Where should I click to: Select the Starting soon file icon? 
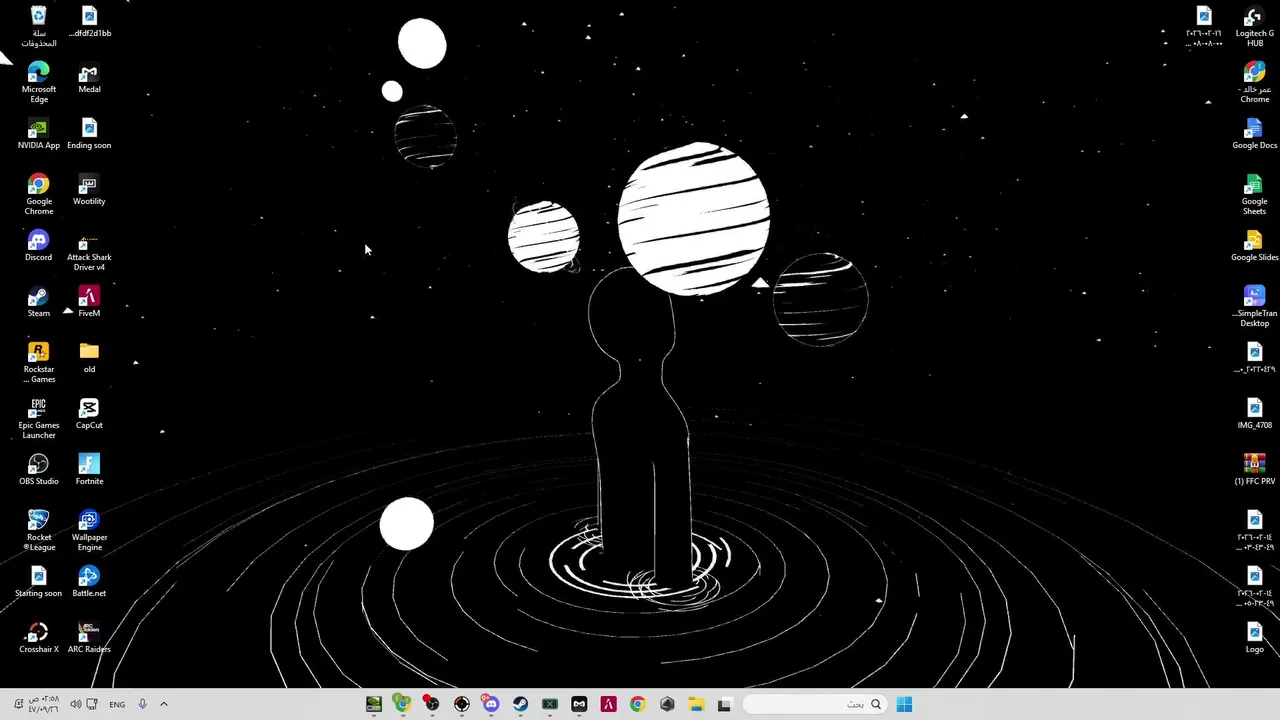[38, 583]
